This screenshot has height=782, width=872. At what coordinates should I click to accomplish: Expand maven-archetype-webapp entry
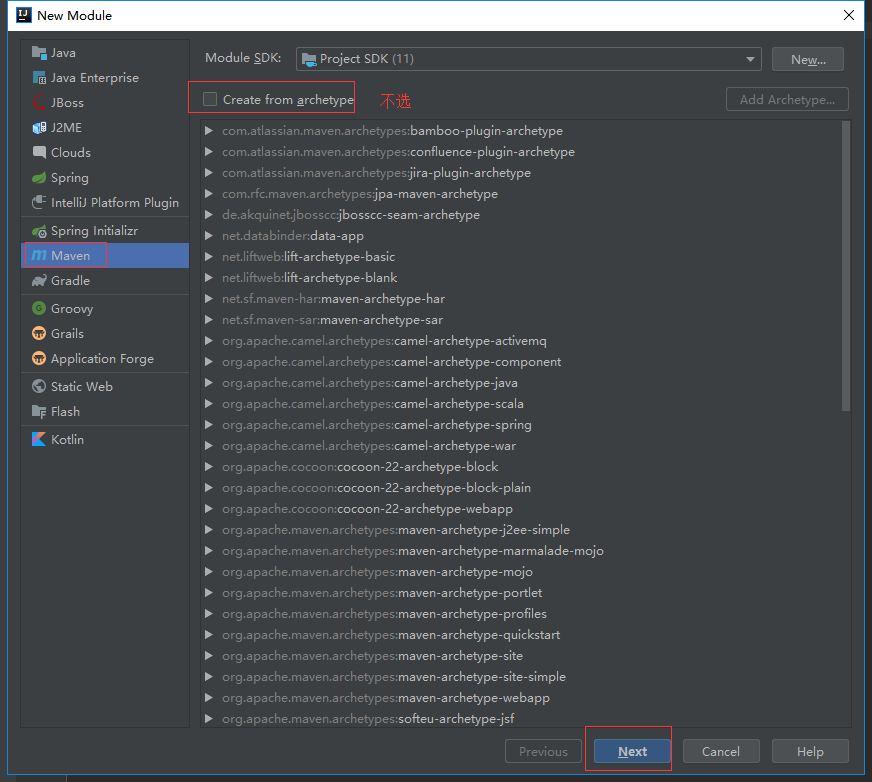(209, 697)
